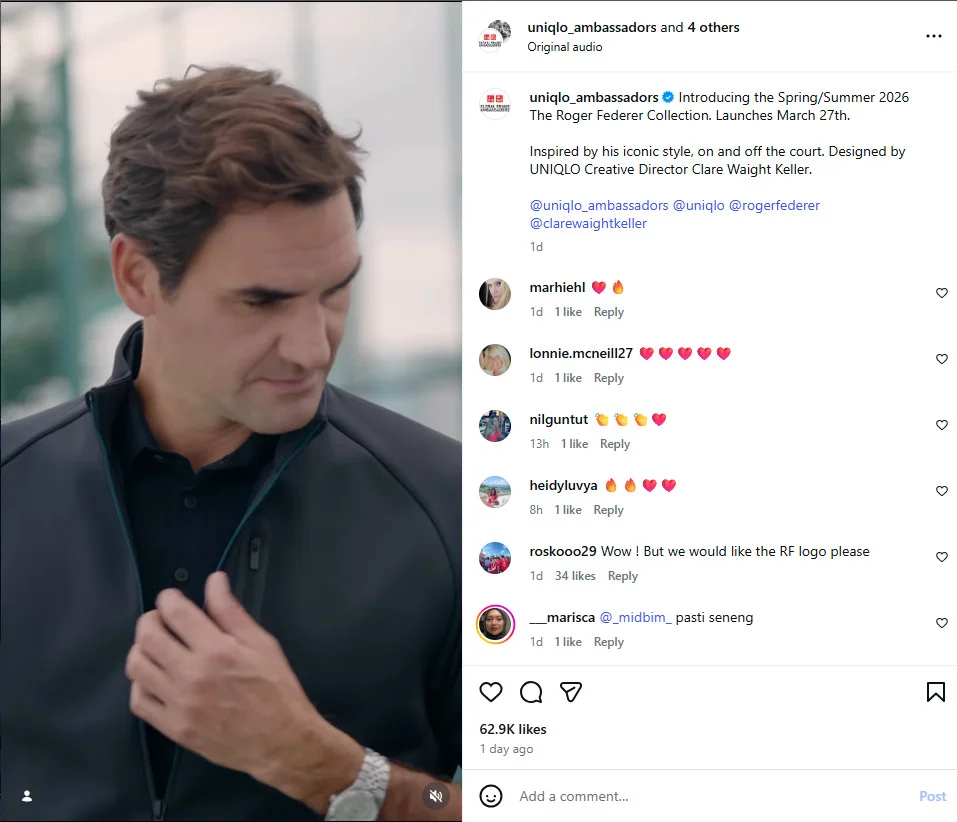
Task: Heart the comment by nilguntut
Action: tap(941, 425)
